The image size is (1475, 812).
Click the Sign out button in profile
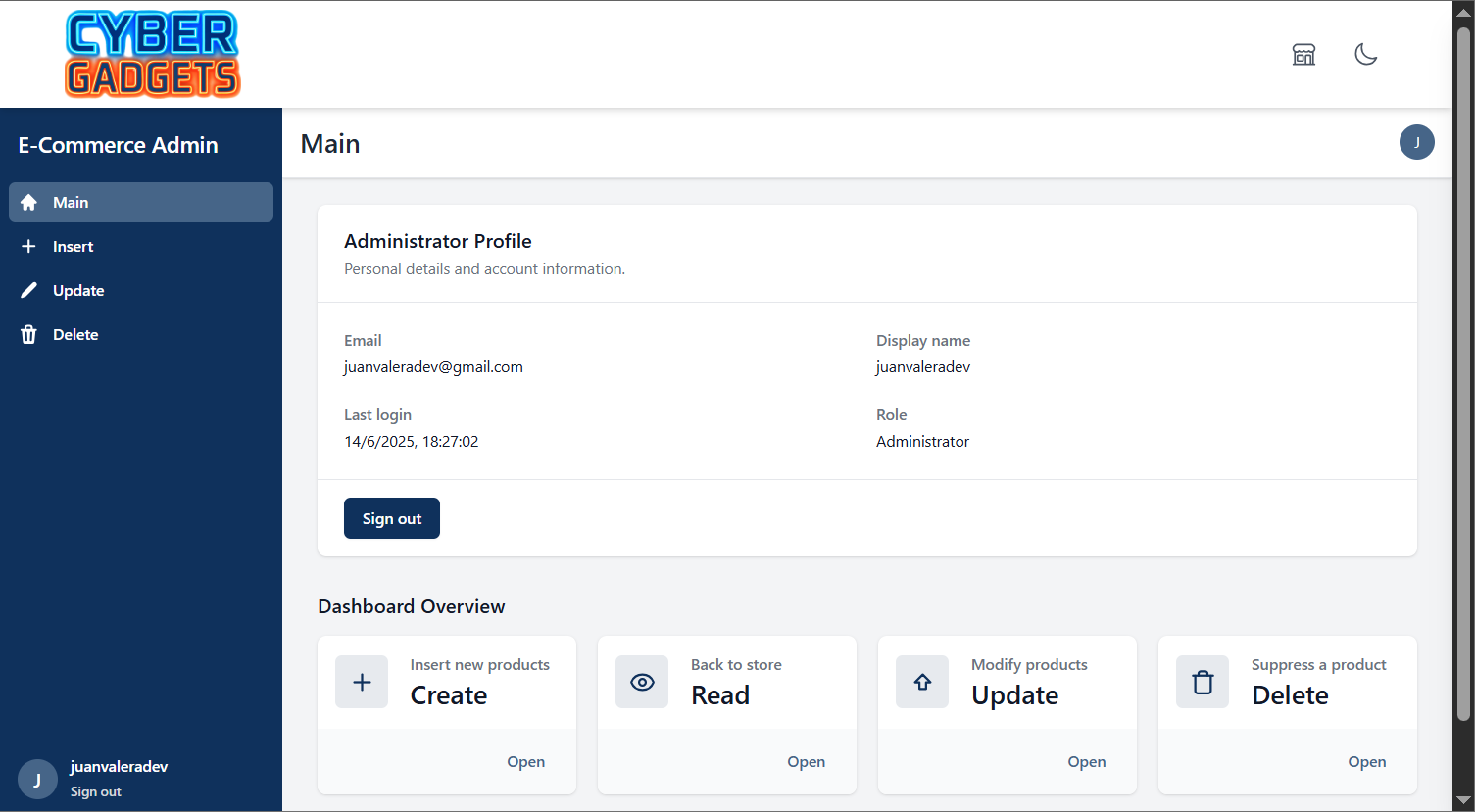(x=392, y=518)
